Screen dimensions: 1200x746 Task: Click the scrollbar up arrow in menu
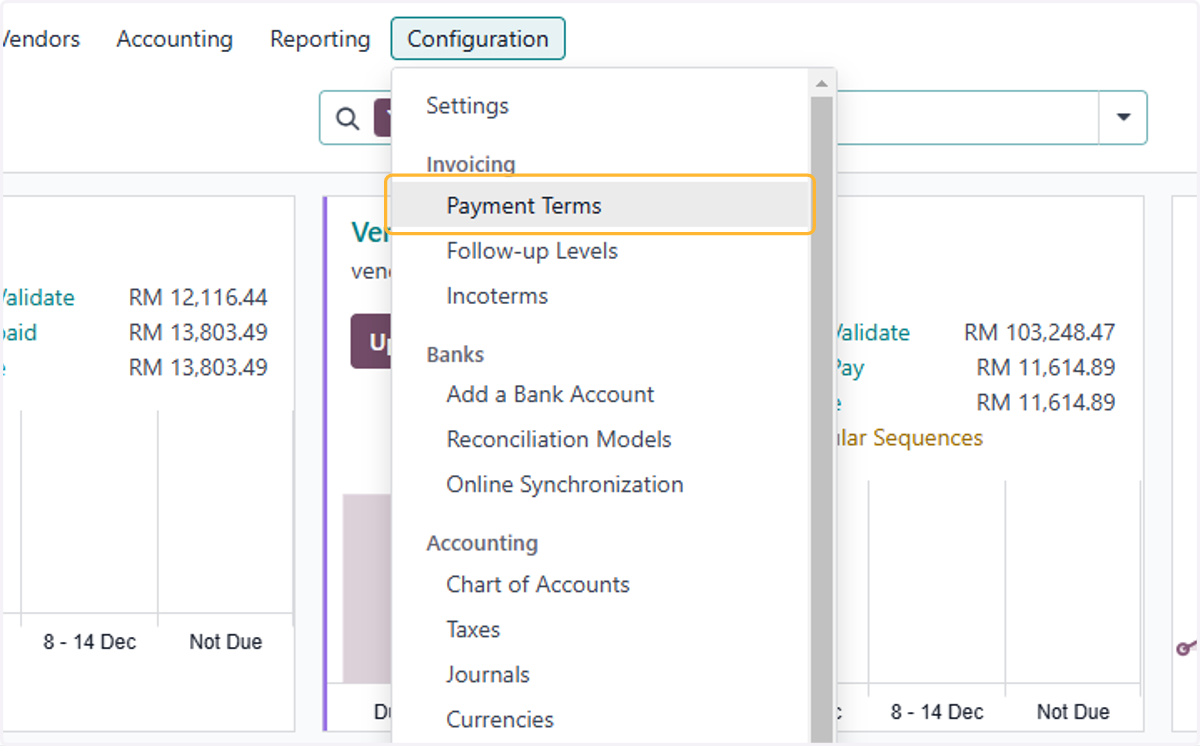[x=821, y=84]
